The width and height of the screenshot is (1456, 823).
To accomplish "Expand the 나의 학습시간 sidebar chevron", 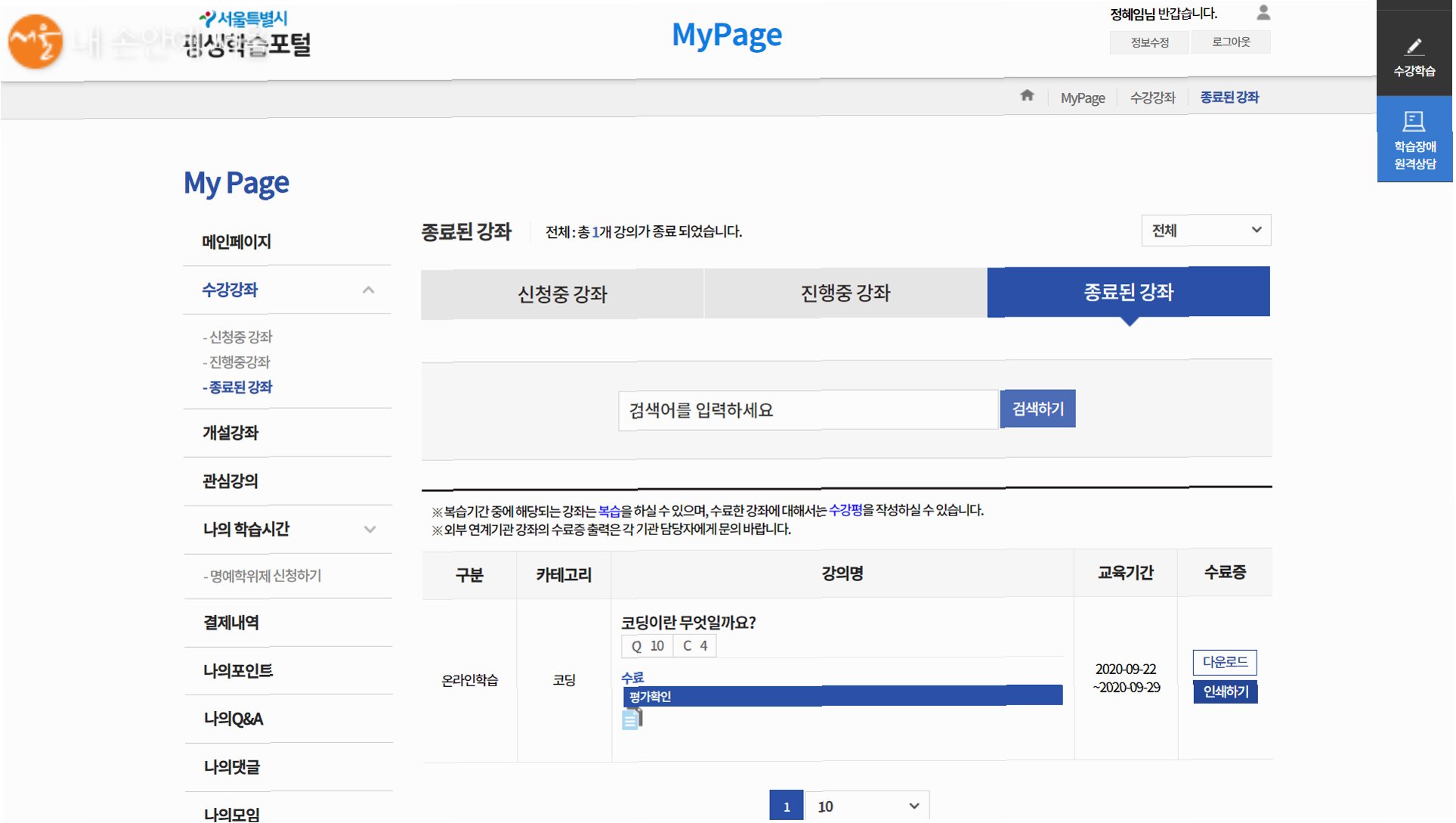I will point(370,531).
